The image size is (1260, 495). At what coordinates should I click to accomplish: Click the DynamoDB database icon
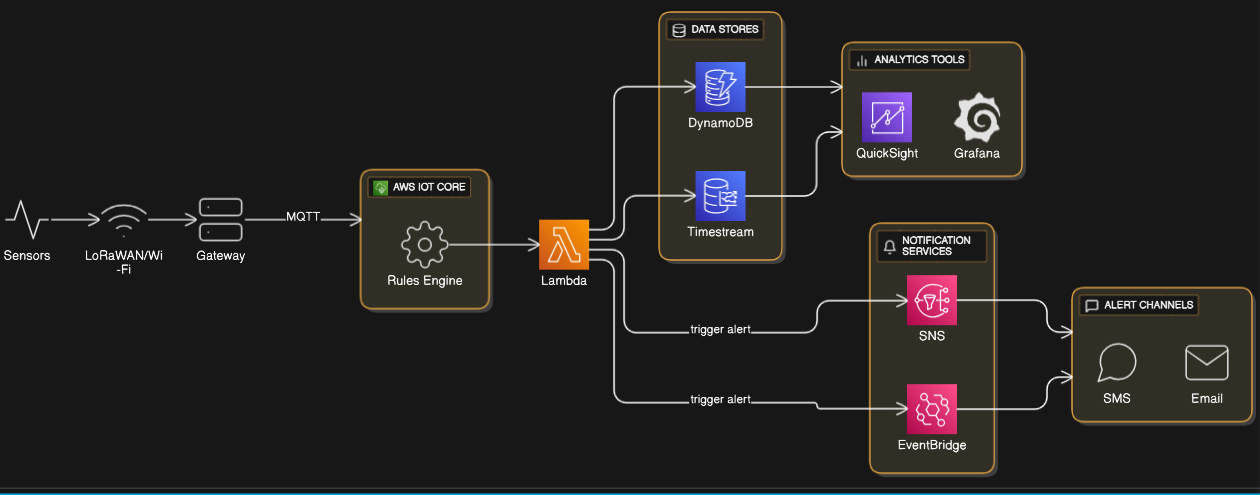(720, 86)
